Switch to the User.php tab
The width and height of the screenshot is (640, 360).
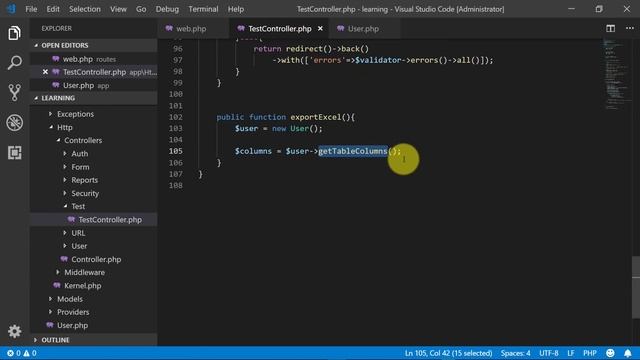(x=363, y=29)
